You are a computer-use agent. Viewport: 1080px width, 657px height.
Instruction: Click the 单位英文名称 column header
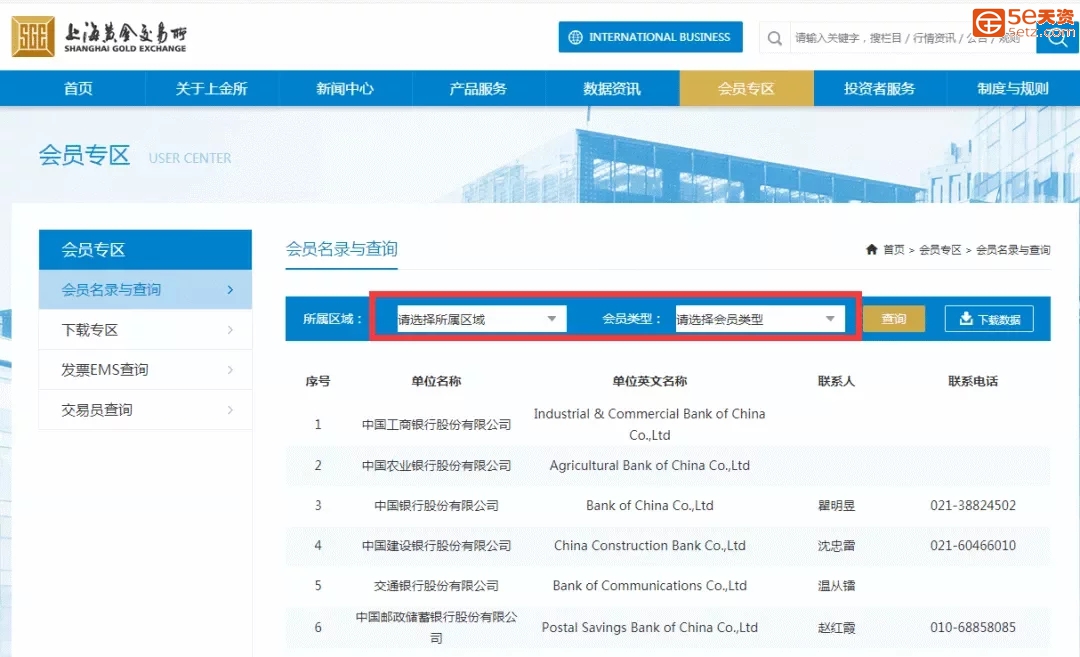click(650, 381)
